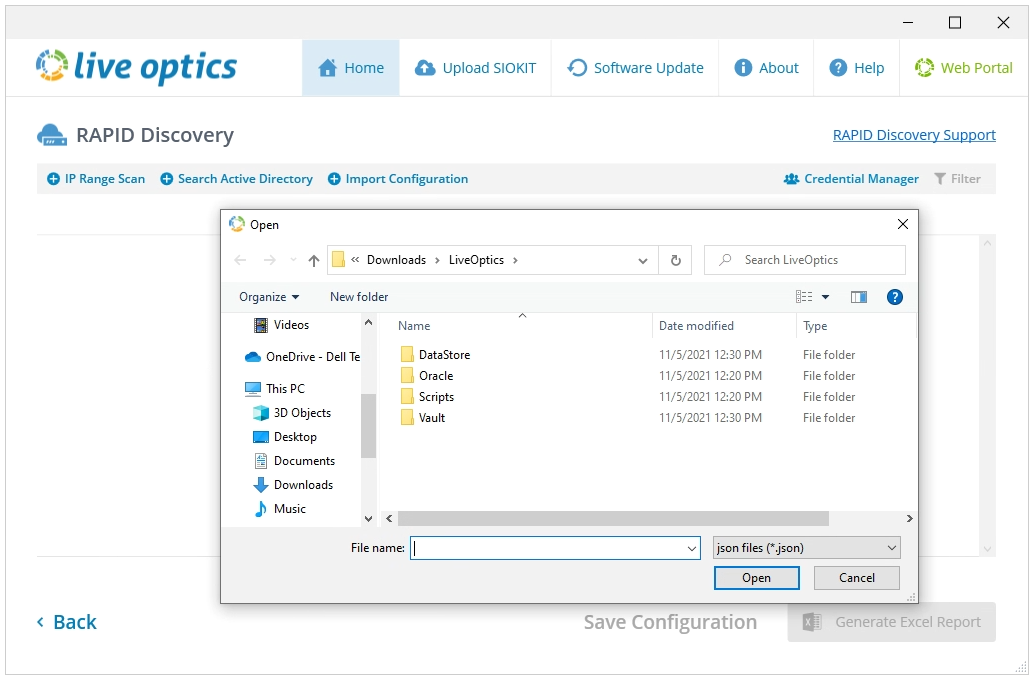Open file dialog help icon

[894, 297]
